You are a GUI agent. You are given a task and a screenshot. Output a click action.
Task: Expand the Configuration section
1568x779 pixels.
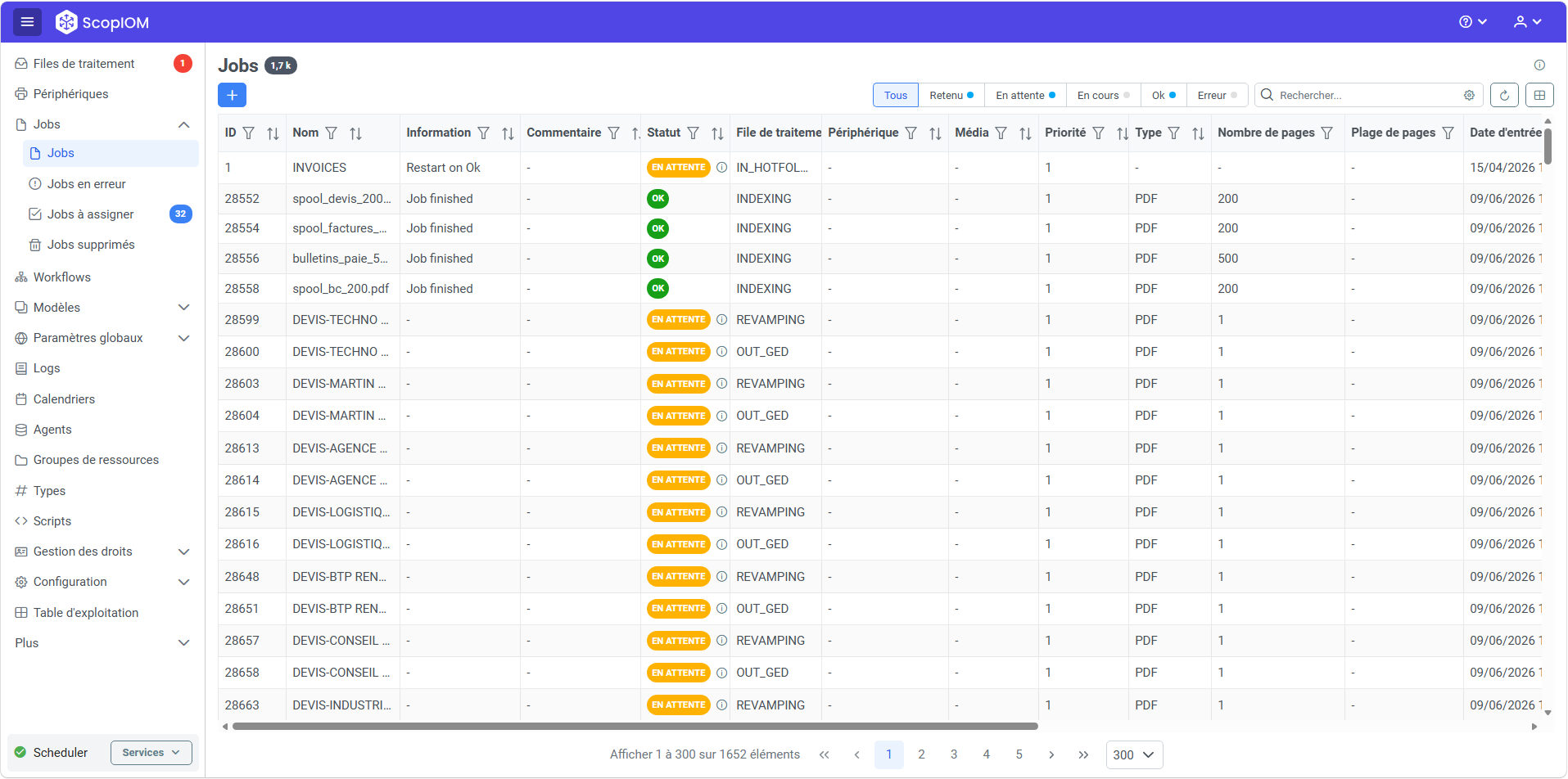click(183, 582)
